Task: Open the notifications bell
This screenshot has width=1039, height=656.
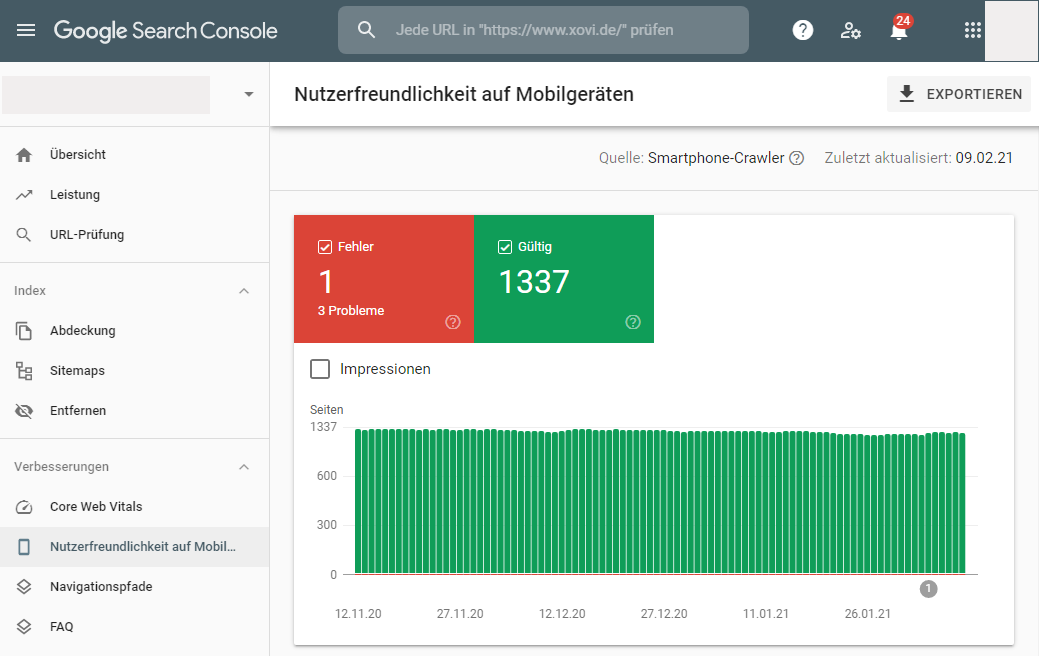Action: [899, 30]
